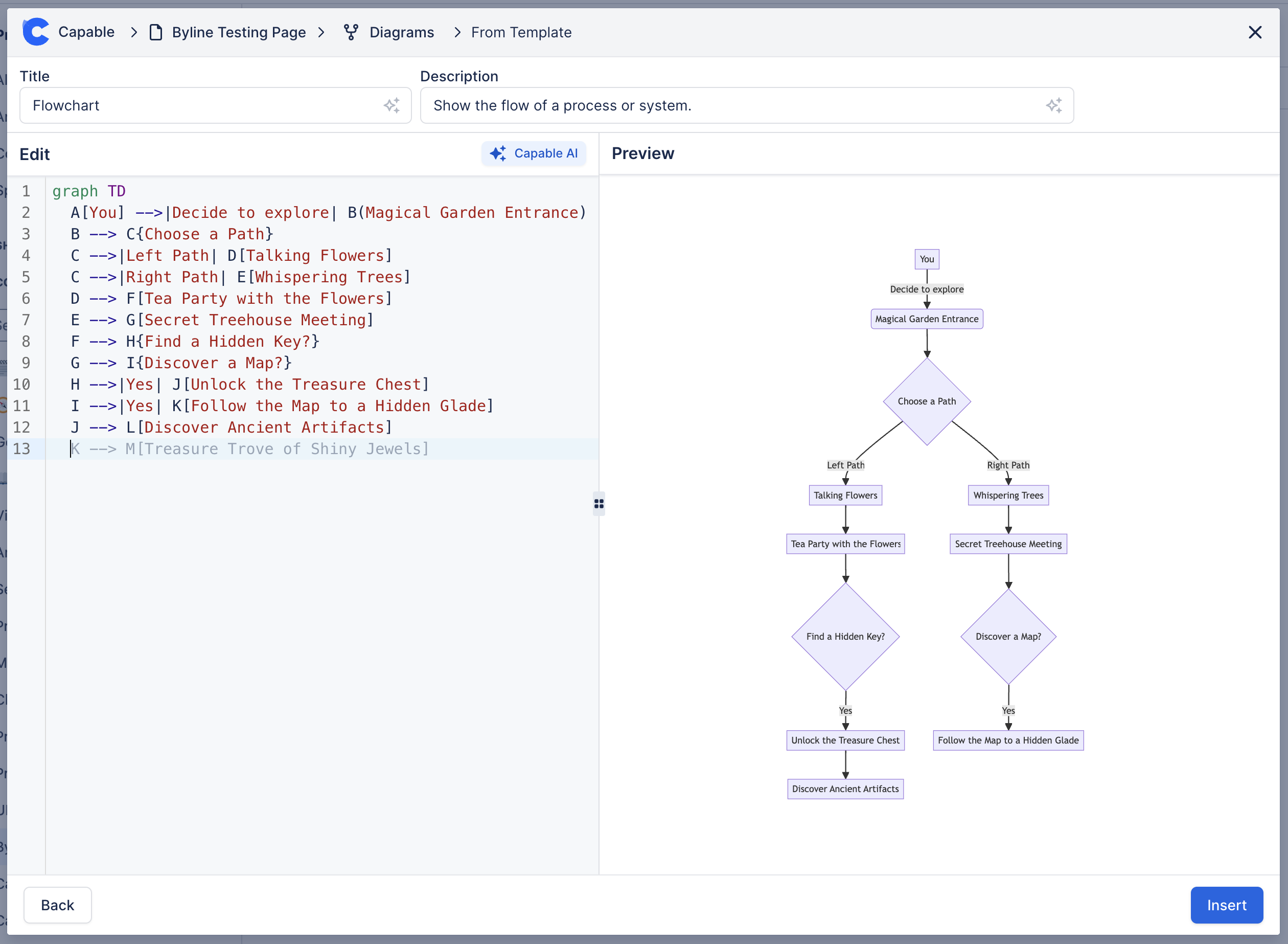Trigger the AI sparkle icon in the Description field
This screenshot has width=1288, height=944.
(x=1054, y=105)
